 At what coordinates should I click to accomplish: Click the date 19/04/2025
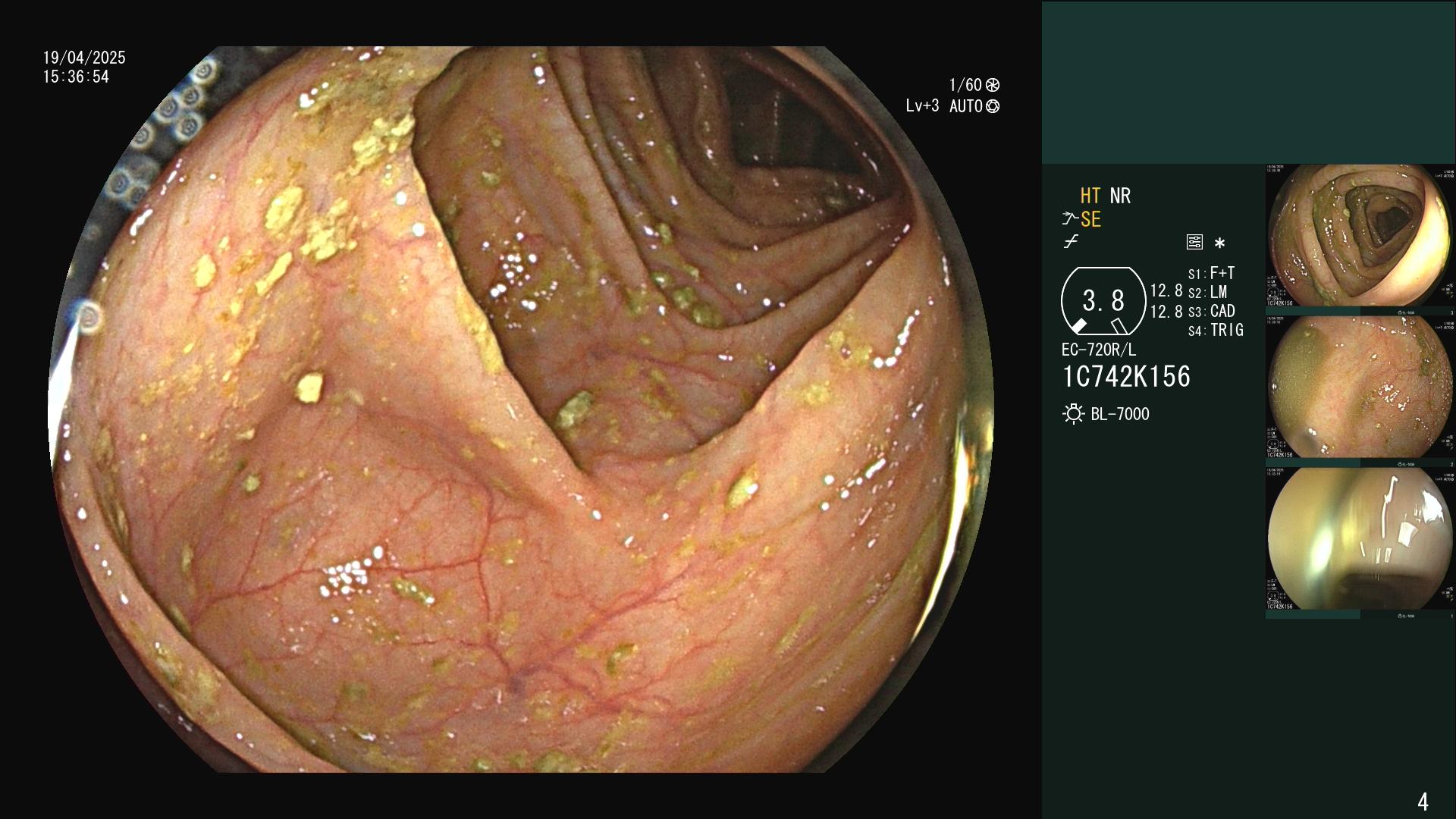(84, 58)
